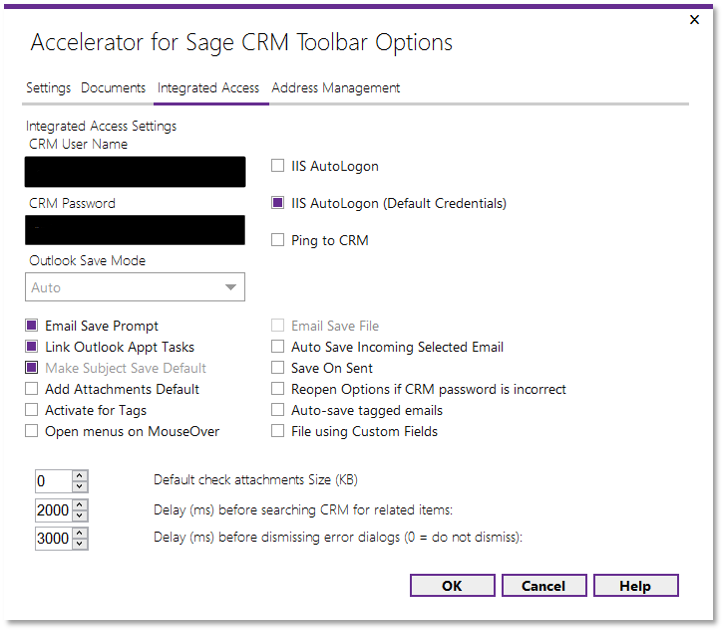Check Activate for Tags
Image resolution: width=724 pixels, height=632 pixels.
31,410
